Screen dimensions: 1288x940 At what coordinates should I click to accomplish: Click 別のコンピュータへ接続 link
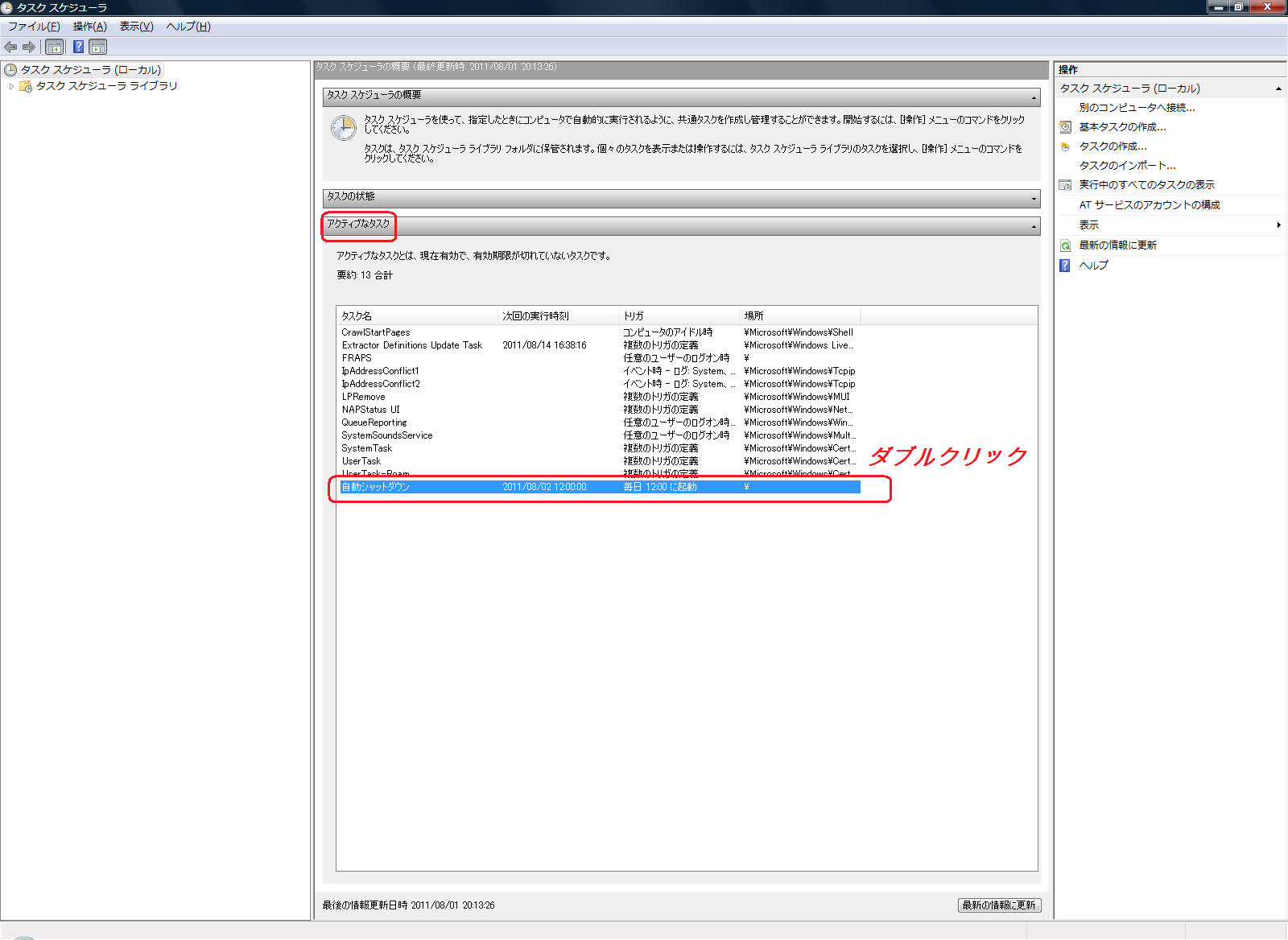click(1137, 108)
